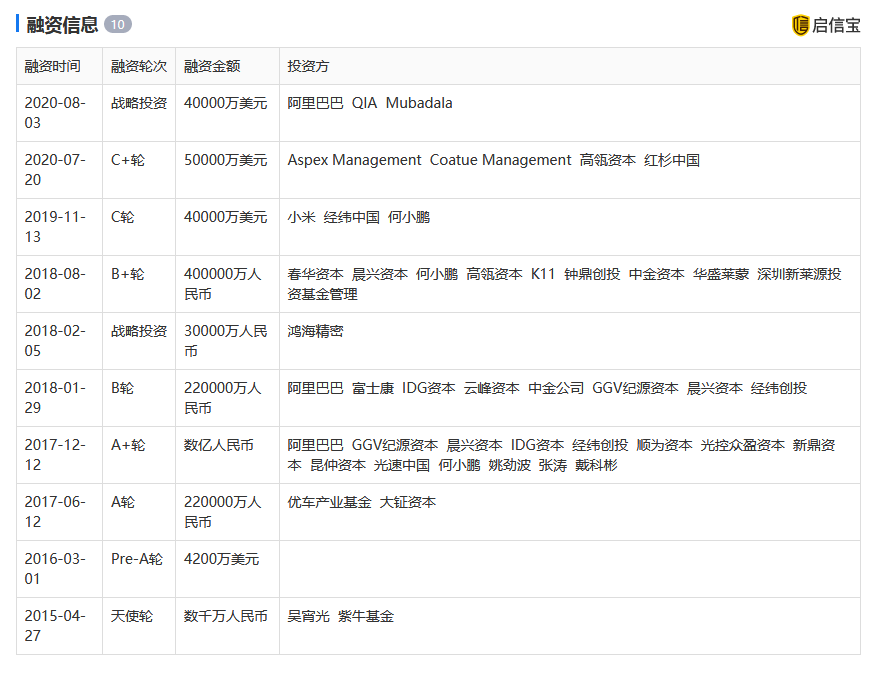Open 昆仲资本 investor link
The width and height of the screenshot is (875, 674).
pyautogui.click(x=338, y=465)
